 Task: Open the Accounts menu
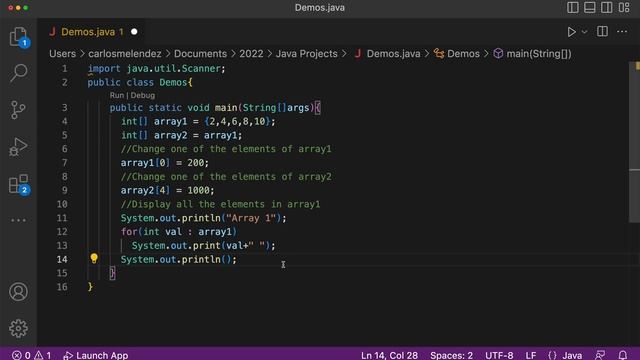click(x=18, y=291)
